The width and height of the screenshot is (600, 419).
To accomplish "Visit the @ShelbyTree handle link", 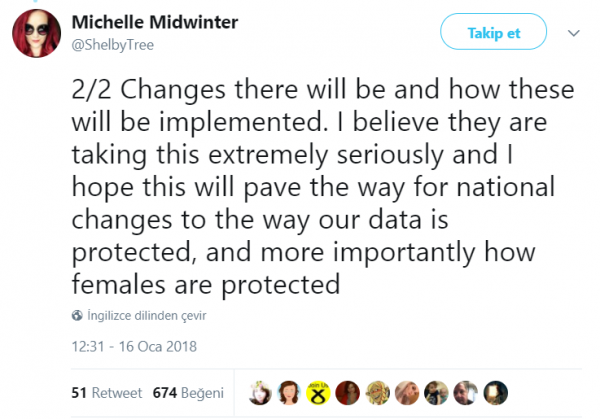I will (112, 45).
